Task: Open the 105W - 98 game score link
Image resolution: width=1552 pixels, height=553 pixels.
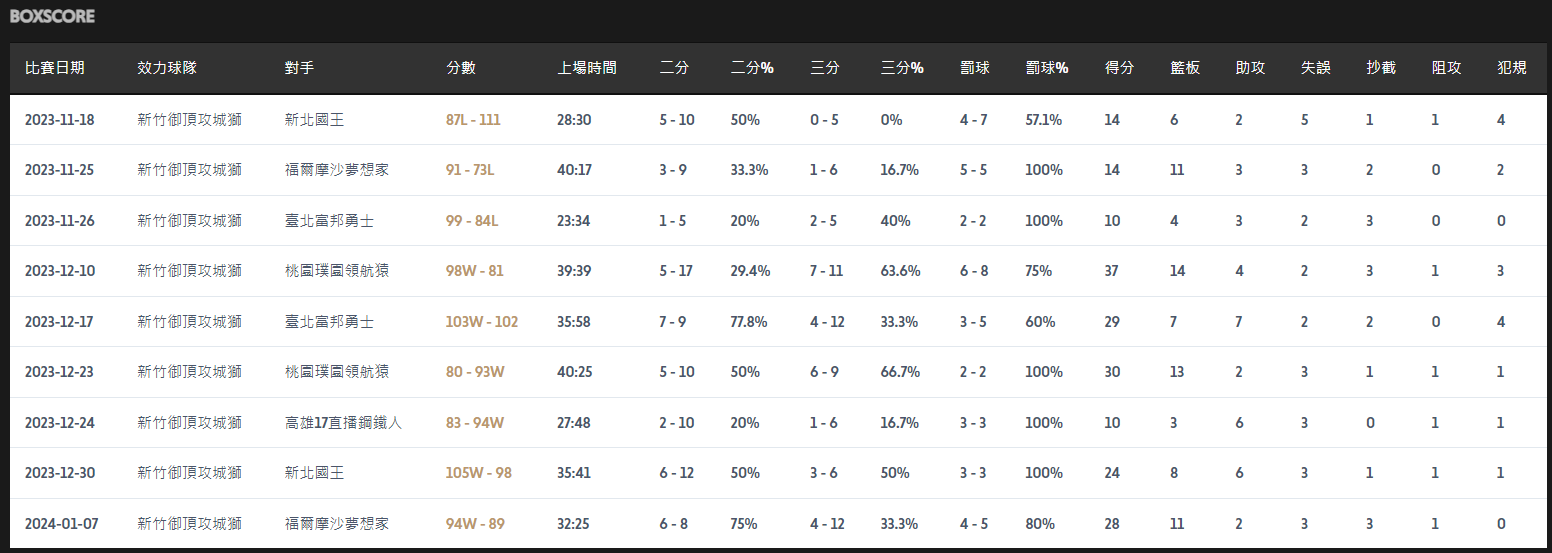Action: click(478, 473)
